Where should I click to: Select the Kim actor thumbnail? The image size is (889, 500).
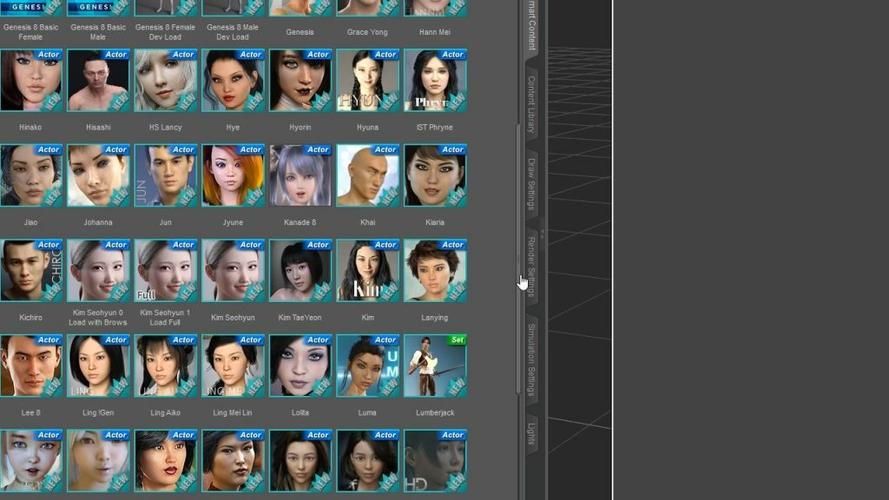point(368,270)
